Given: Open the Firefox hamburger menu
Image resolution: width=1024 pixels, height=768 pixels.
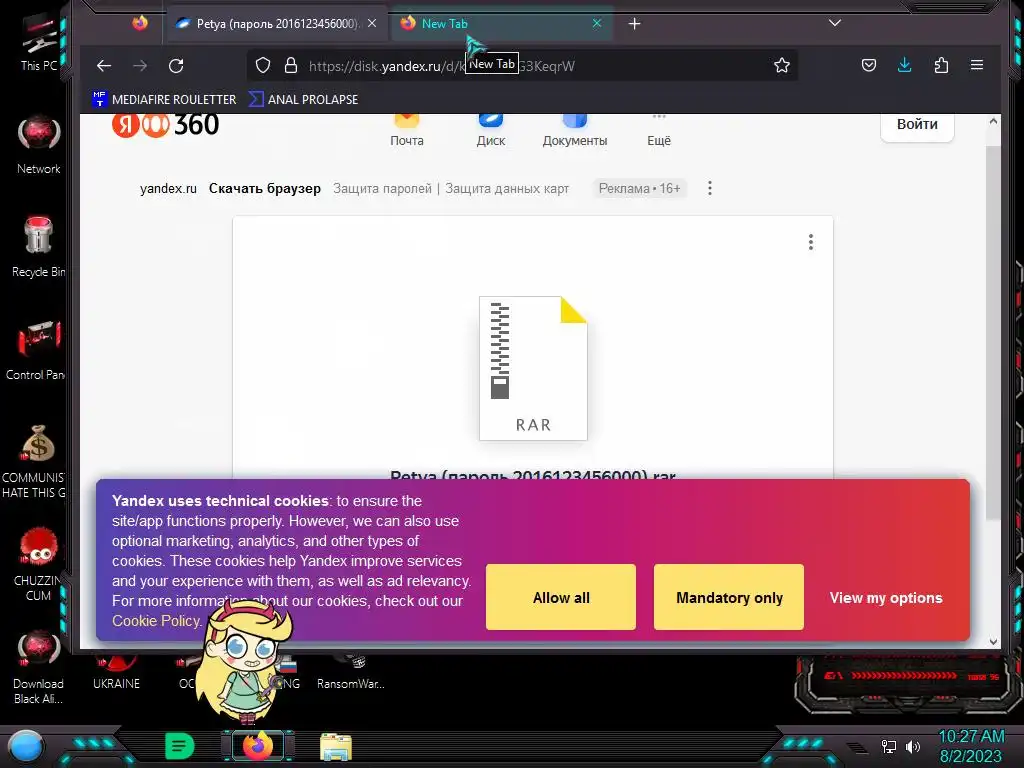Looking at the screenshot, I should [977, 65].
